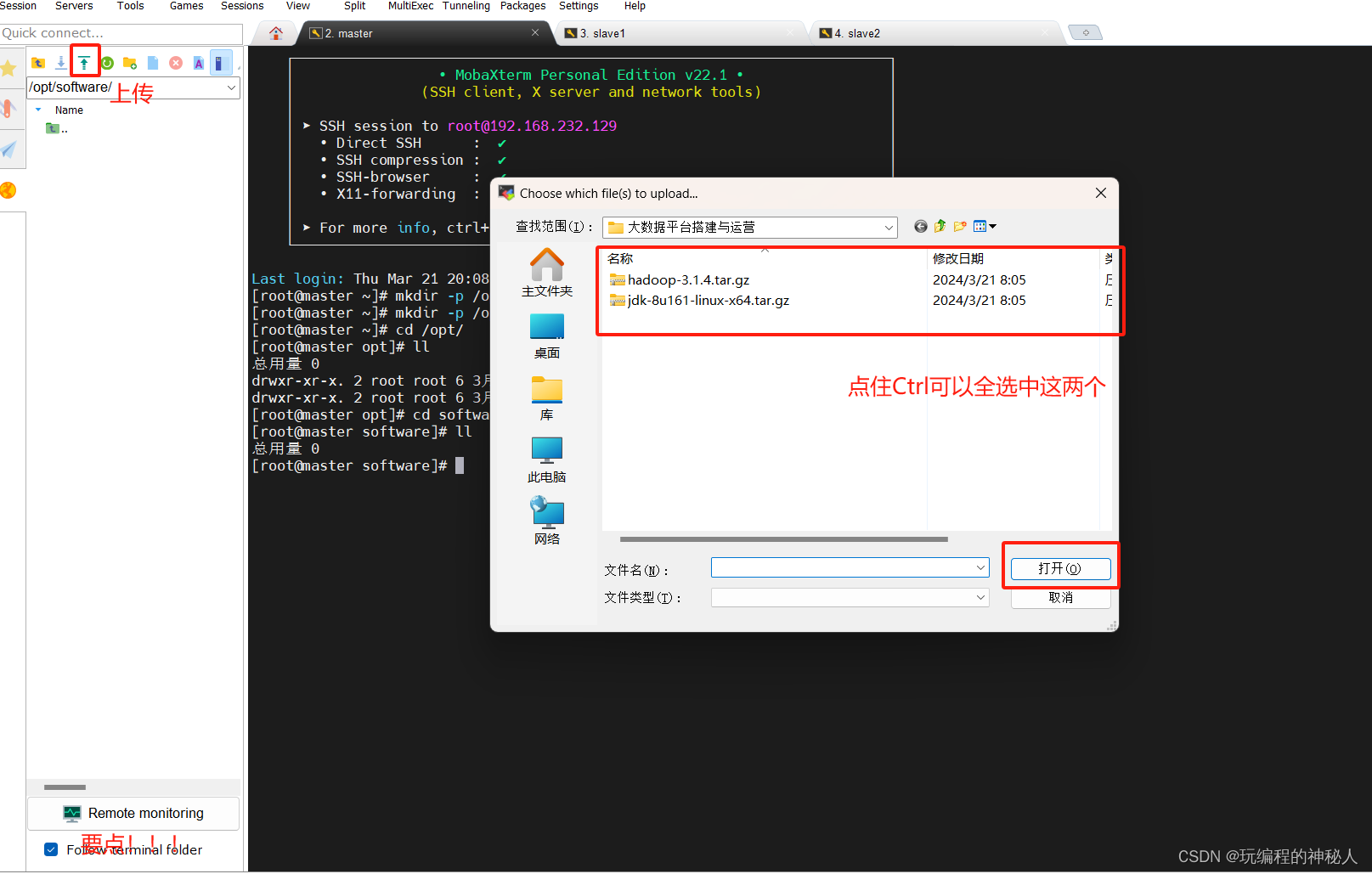Go to parent directory in SFTP toolbar
Screen dimensions: 1372x874
38,63
